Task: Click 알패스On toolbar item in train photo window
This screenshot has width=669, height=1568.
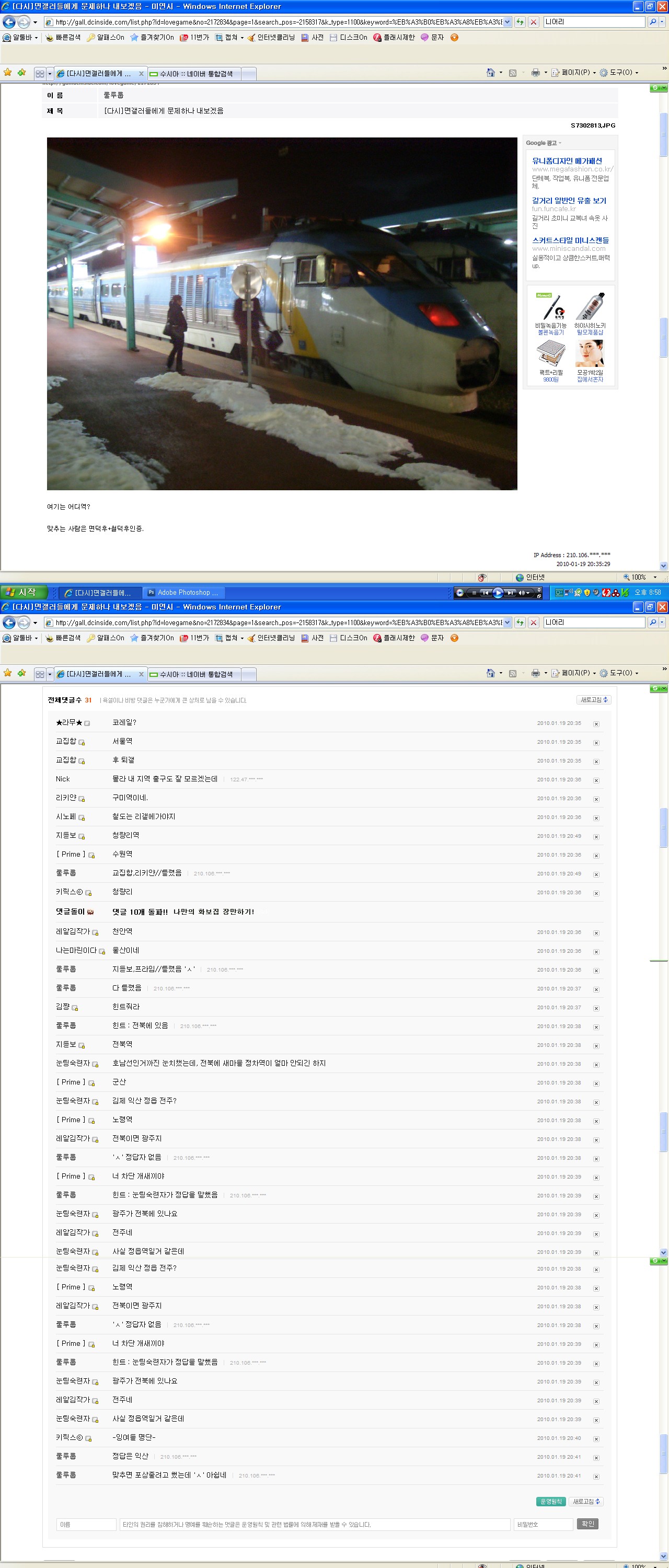Action: (105, 38)
